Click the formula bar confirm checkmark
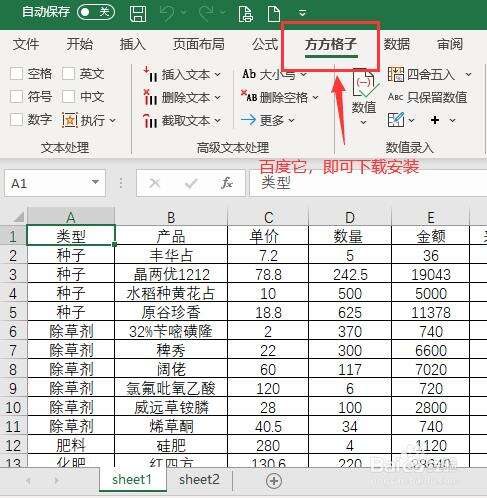Viewport: 487px width, 498px height. (x=191, y=183)
